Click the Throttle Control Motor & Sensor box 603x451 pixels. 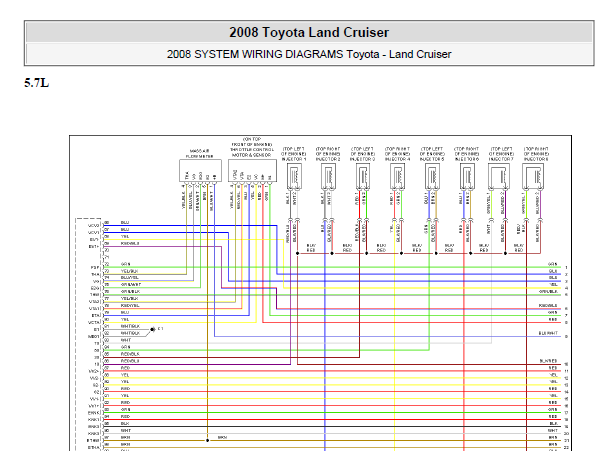(252, 171)
